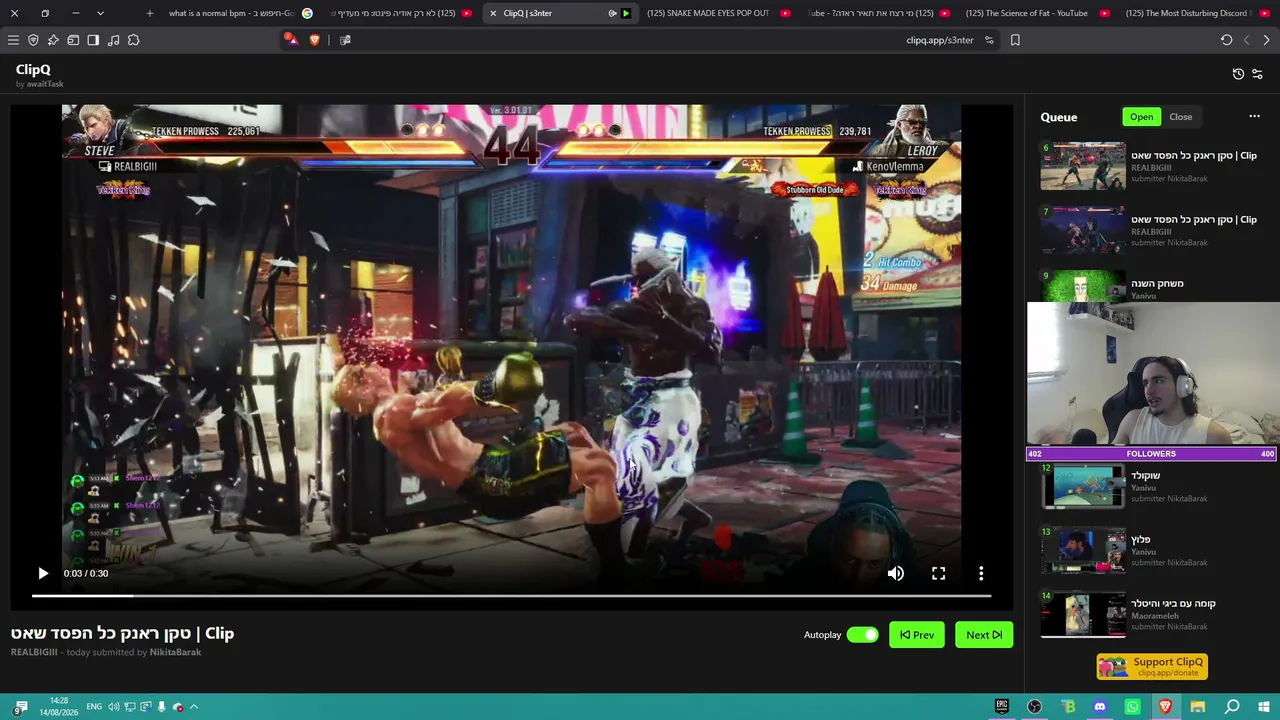Open the music note icon in the toolbar
This screenshot has height=720, width=1280.
point(113,40)
